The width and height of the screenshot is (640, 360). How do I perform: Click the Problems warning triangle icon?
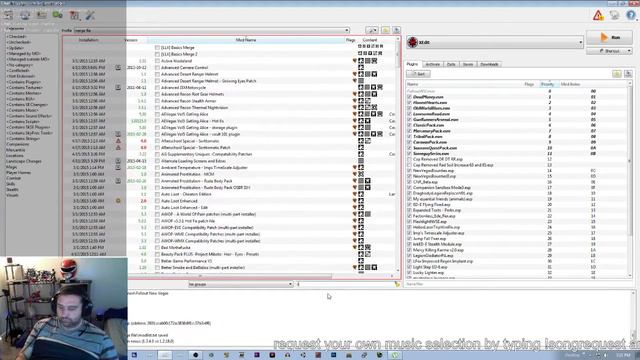(x=598, y=16)
